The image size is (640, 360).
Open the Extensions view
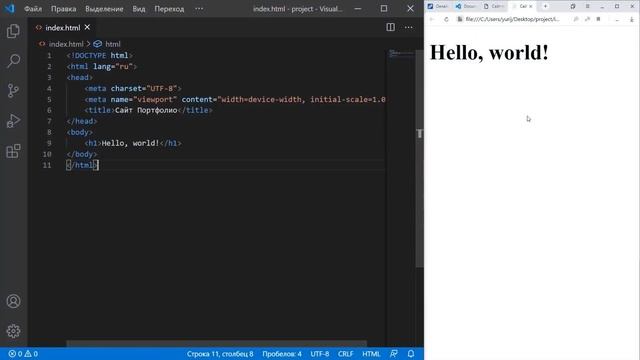[x=13, y=151]
